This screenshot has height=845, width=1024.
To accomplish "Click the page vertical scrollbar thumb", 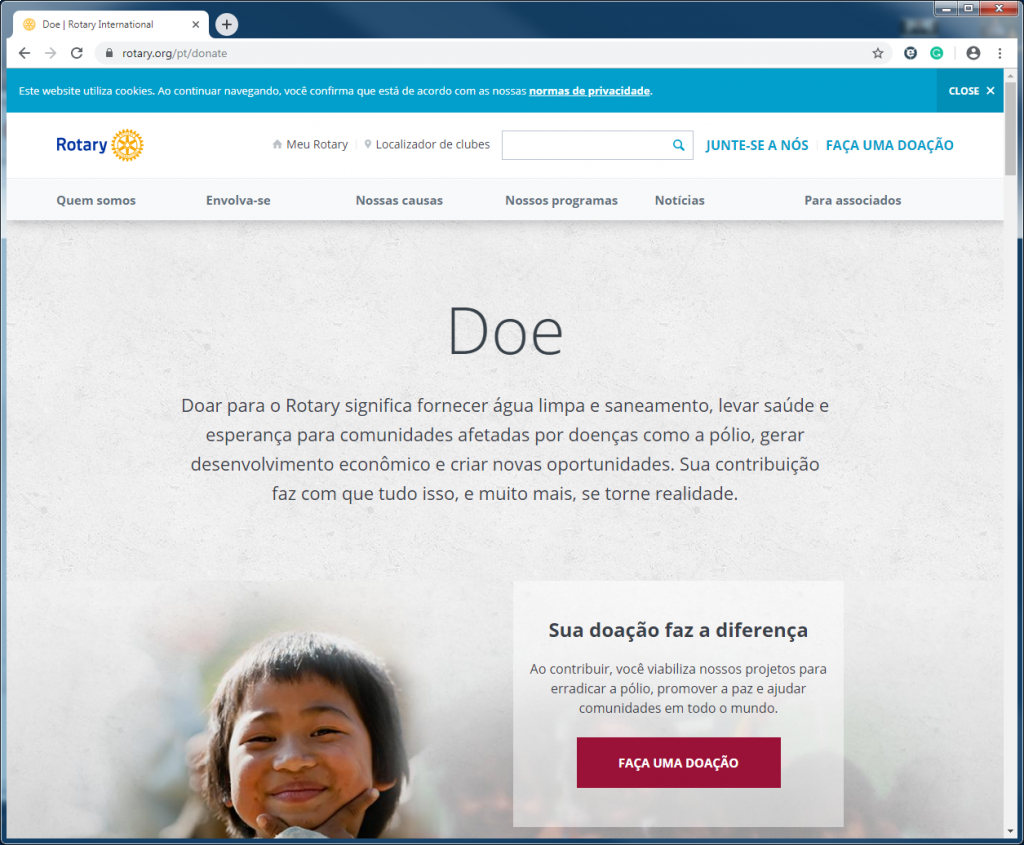I will pos(1010,127).
